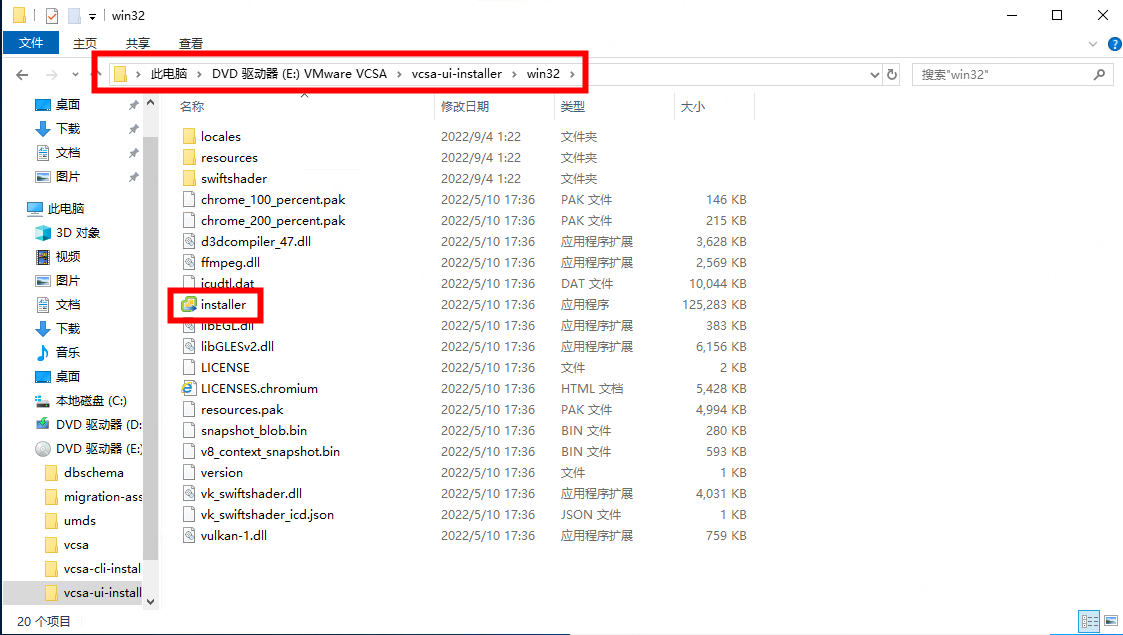Click 此电脑 in address breadcrumb

pyautogui.click(x=169, y=74)
